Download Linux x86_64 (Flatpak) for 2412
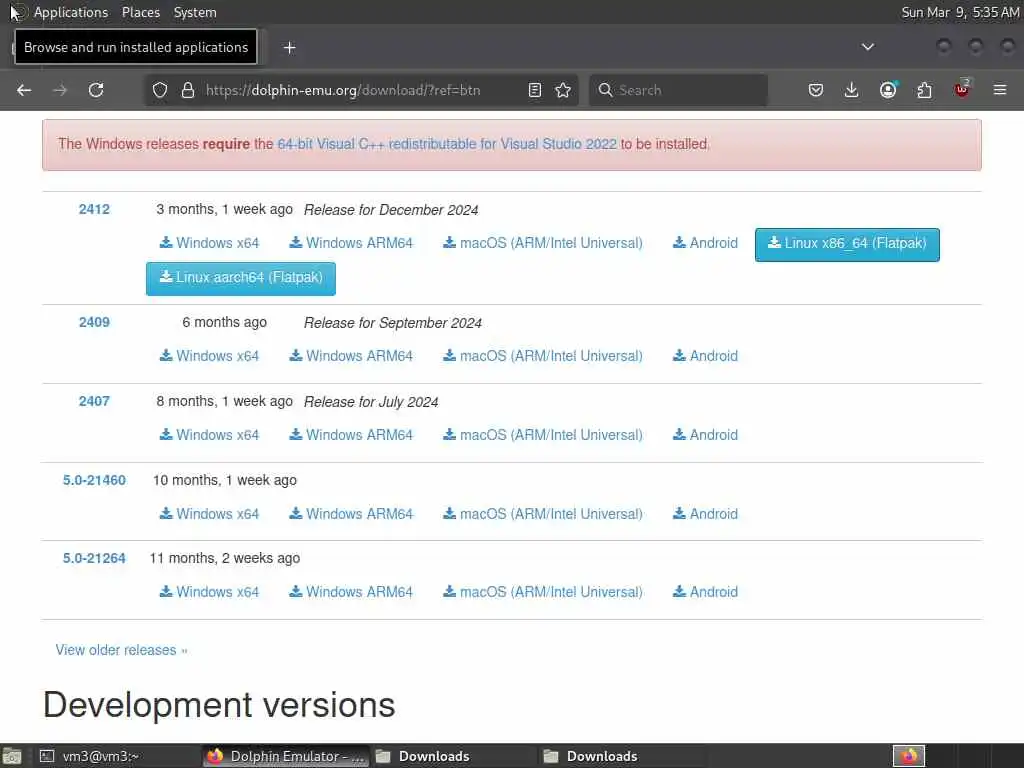The width and height of the screenshot is (1024, 768). [847, 244]
